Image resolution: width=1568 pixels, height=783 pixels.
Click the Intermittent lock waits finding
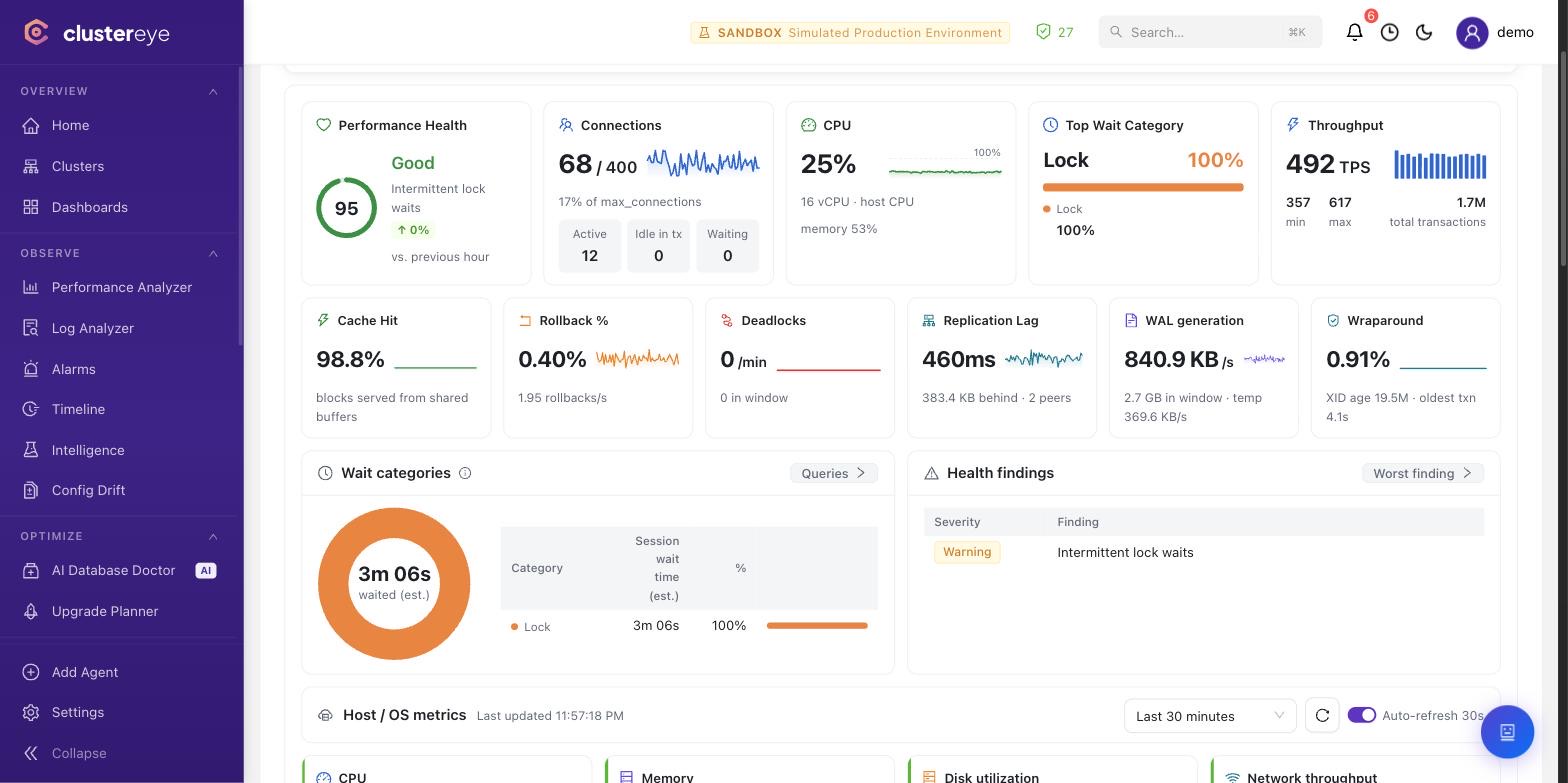(1125, 552)
